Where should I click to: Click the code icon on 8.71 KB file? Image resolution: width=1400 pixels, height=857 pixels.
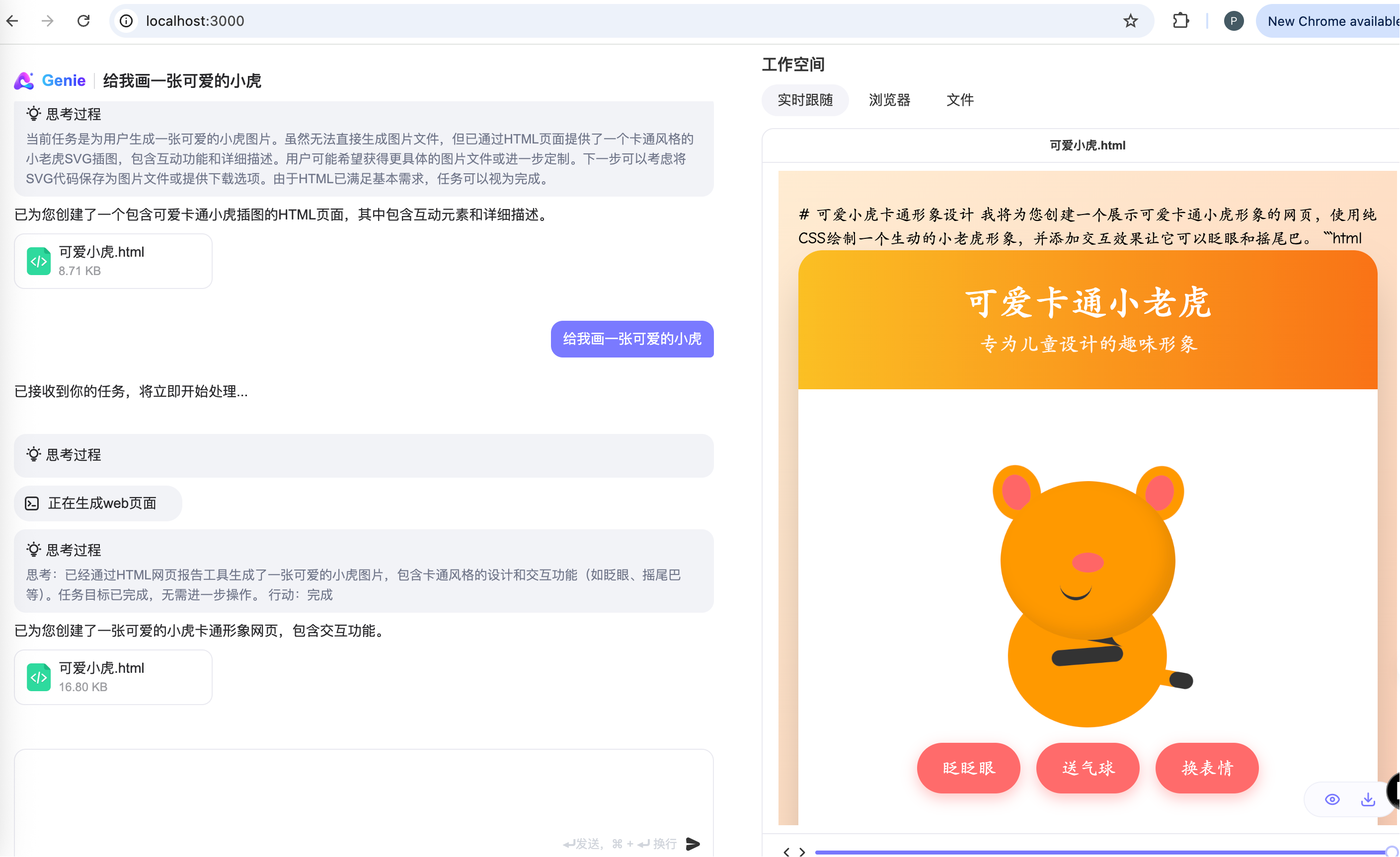(x=39, y=261)
